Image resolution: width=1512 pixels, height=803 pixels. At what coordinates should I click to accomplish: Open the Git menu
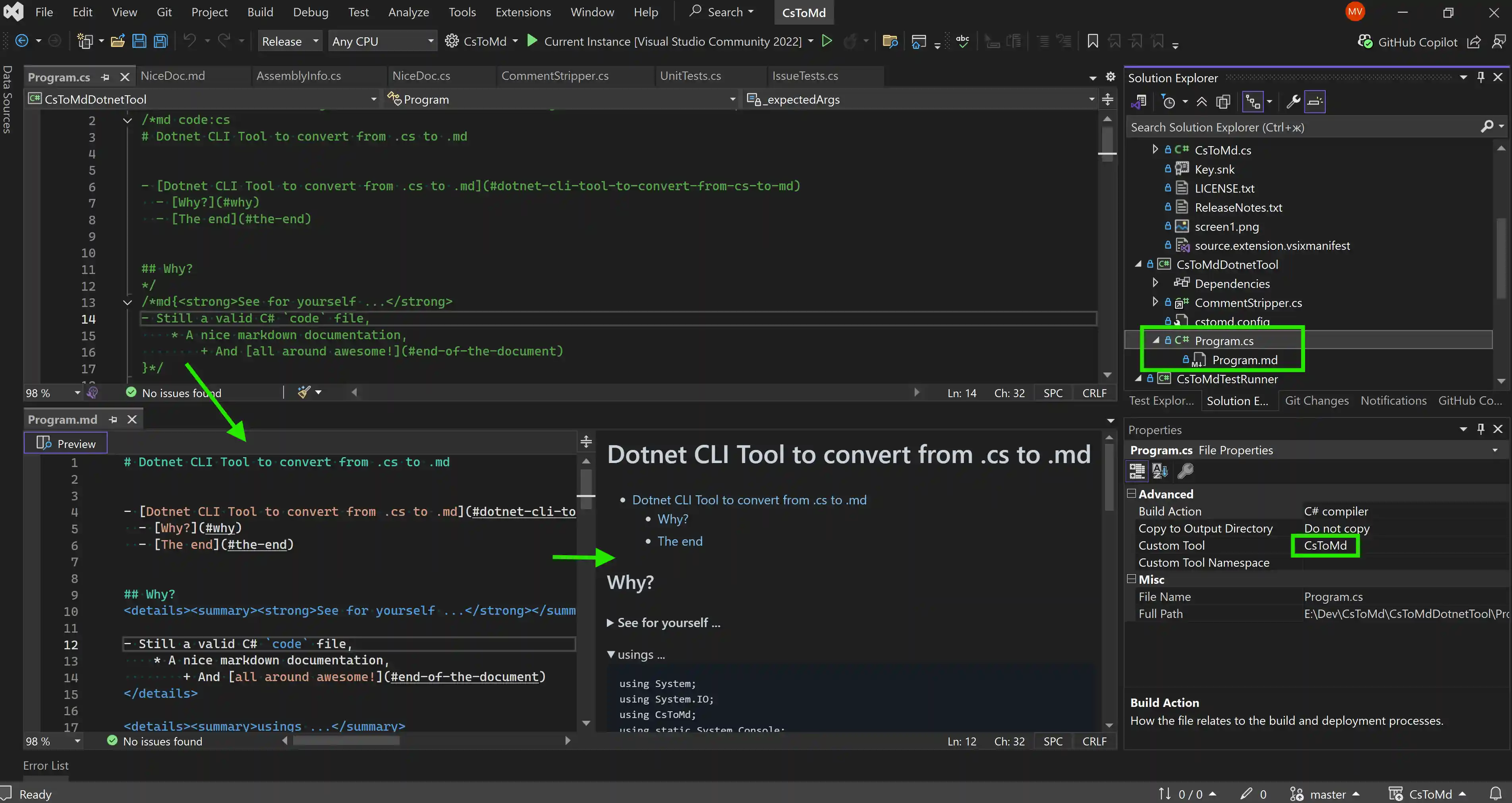point(164,12)
